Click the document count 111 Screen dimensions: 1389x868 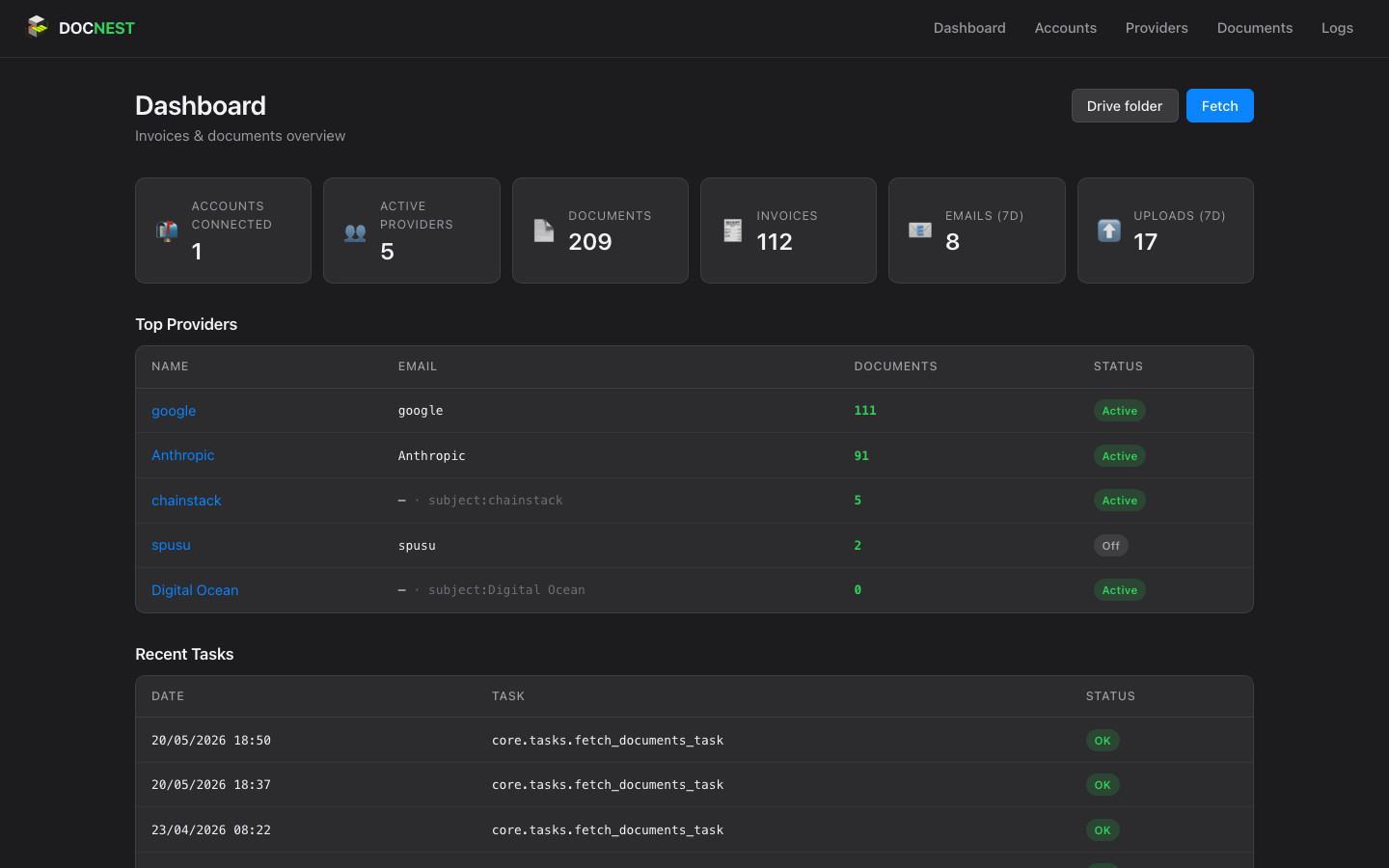tap(865, 411)
